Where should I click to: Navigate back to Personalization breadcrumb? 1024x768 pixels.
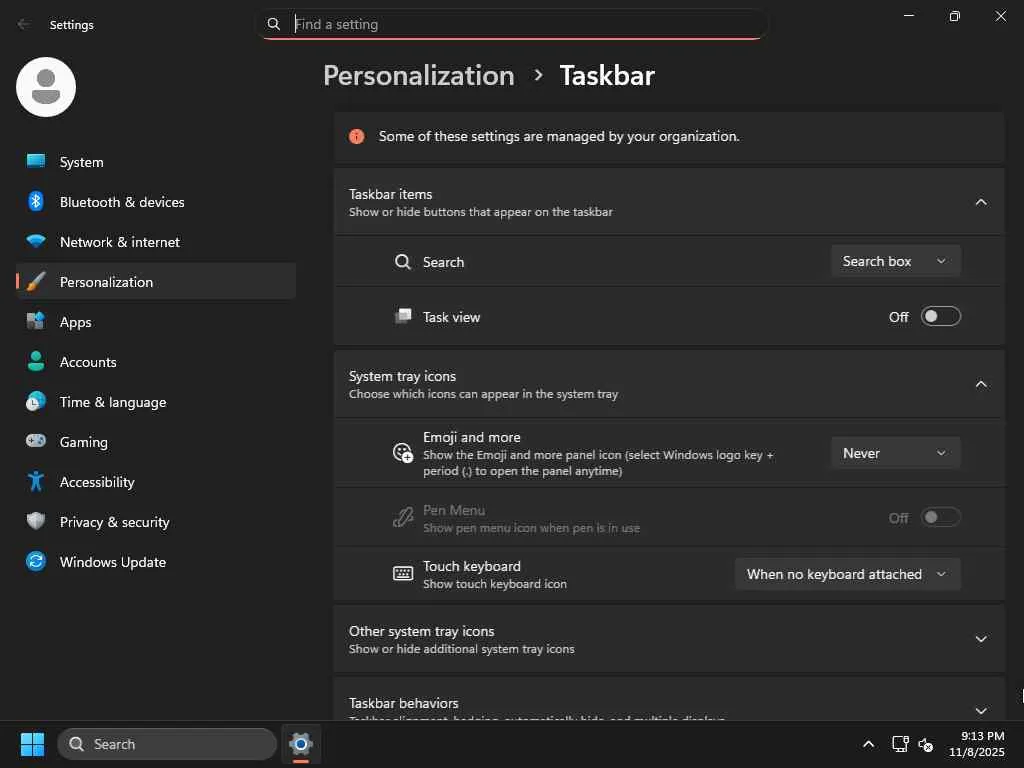418,76
